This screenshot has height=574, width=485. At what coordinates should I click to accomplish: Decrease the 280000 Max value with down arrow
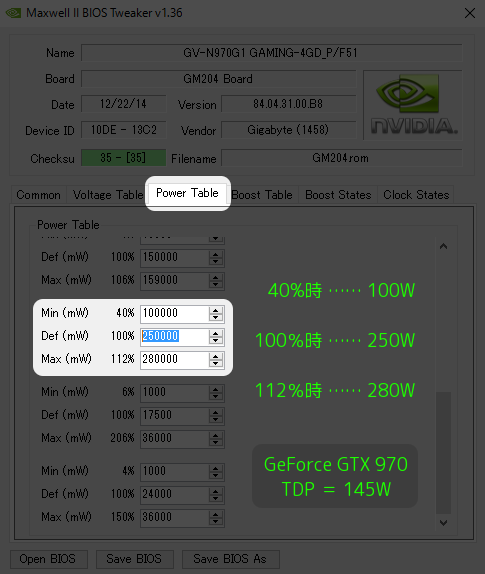216,364
